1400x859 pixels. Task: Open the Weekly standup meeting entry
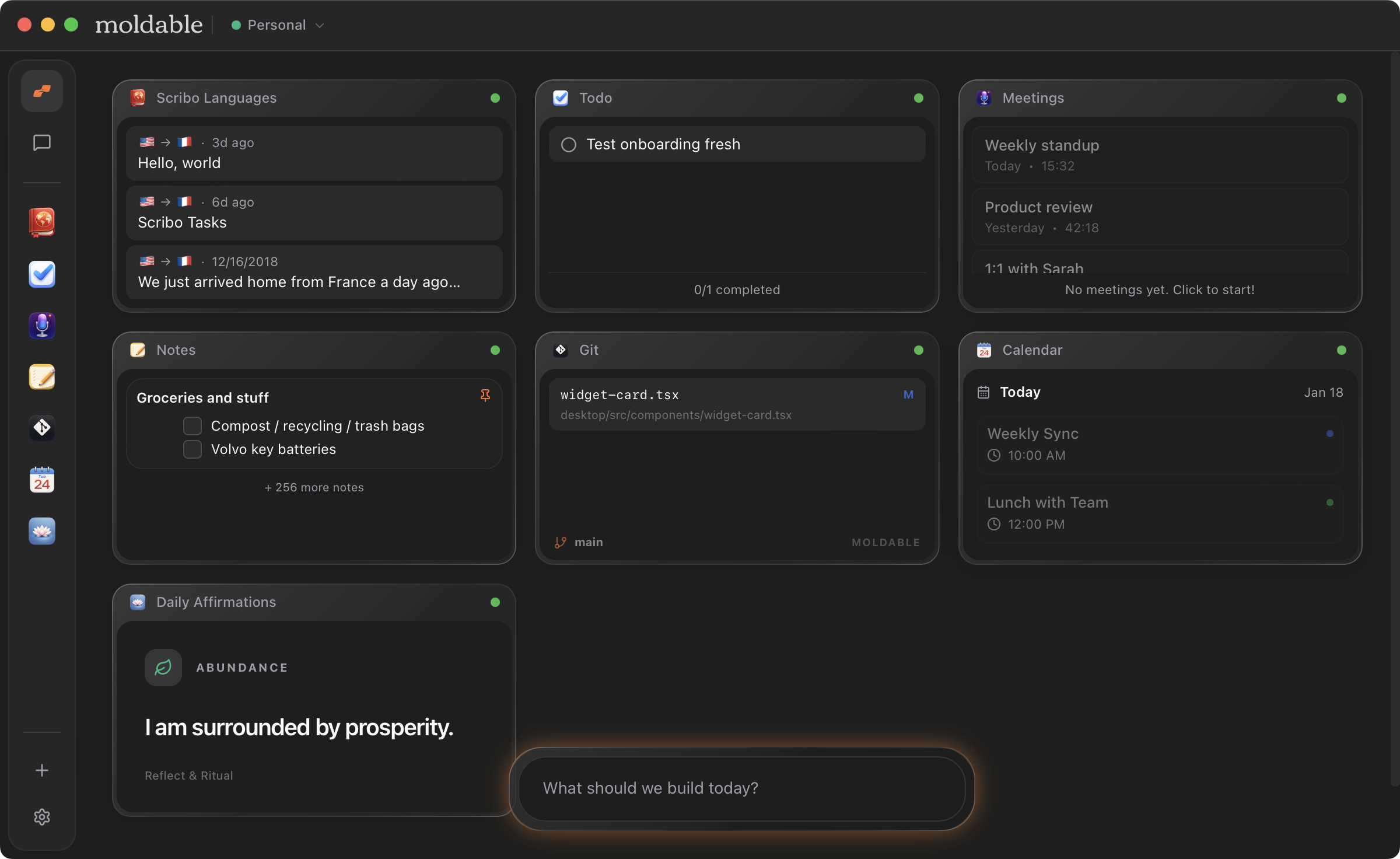tap(1160, 155)
